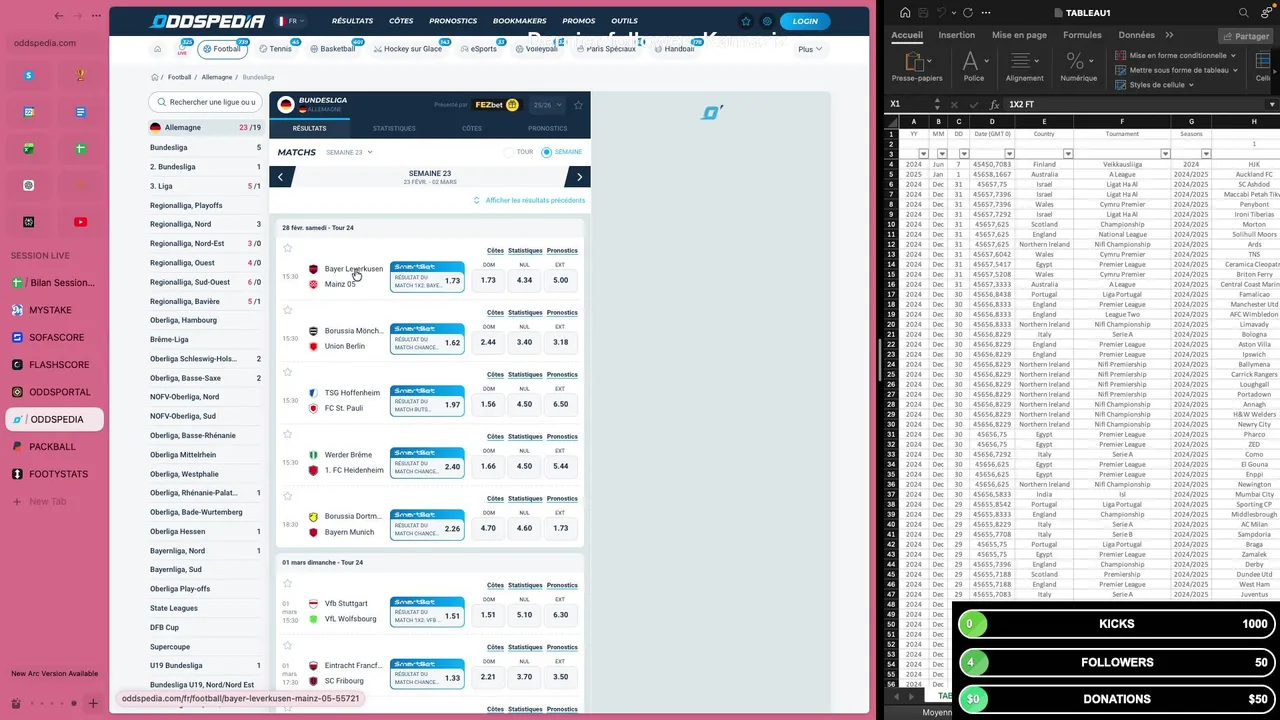Expand Excel formula bar arrow
This screenshot has height=720, width=1280.
pos(1272,104)
